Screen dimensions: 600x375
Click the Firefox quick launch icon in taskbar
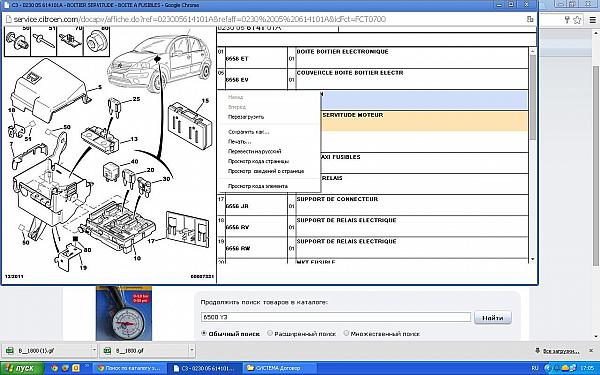pyautogui.click(x=65, y=368)
